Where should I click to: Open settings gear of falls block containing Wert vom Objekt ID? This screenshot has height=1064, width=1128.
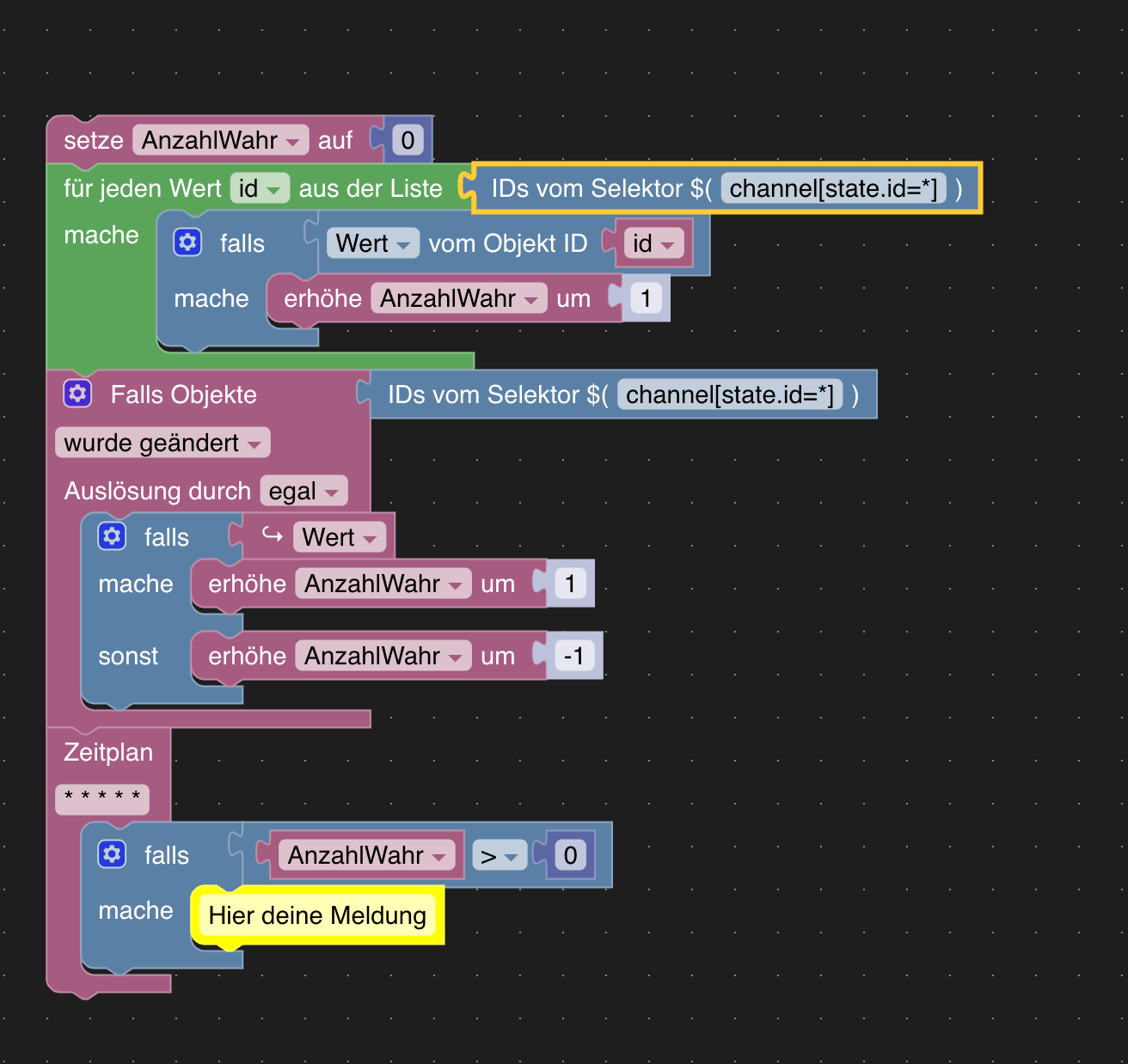click(187, 242)
